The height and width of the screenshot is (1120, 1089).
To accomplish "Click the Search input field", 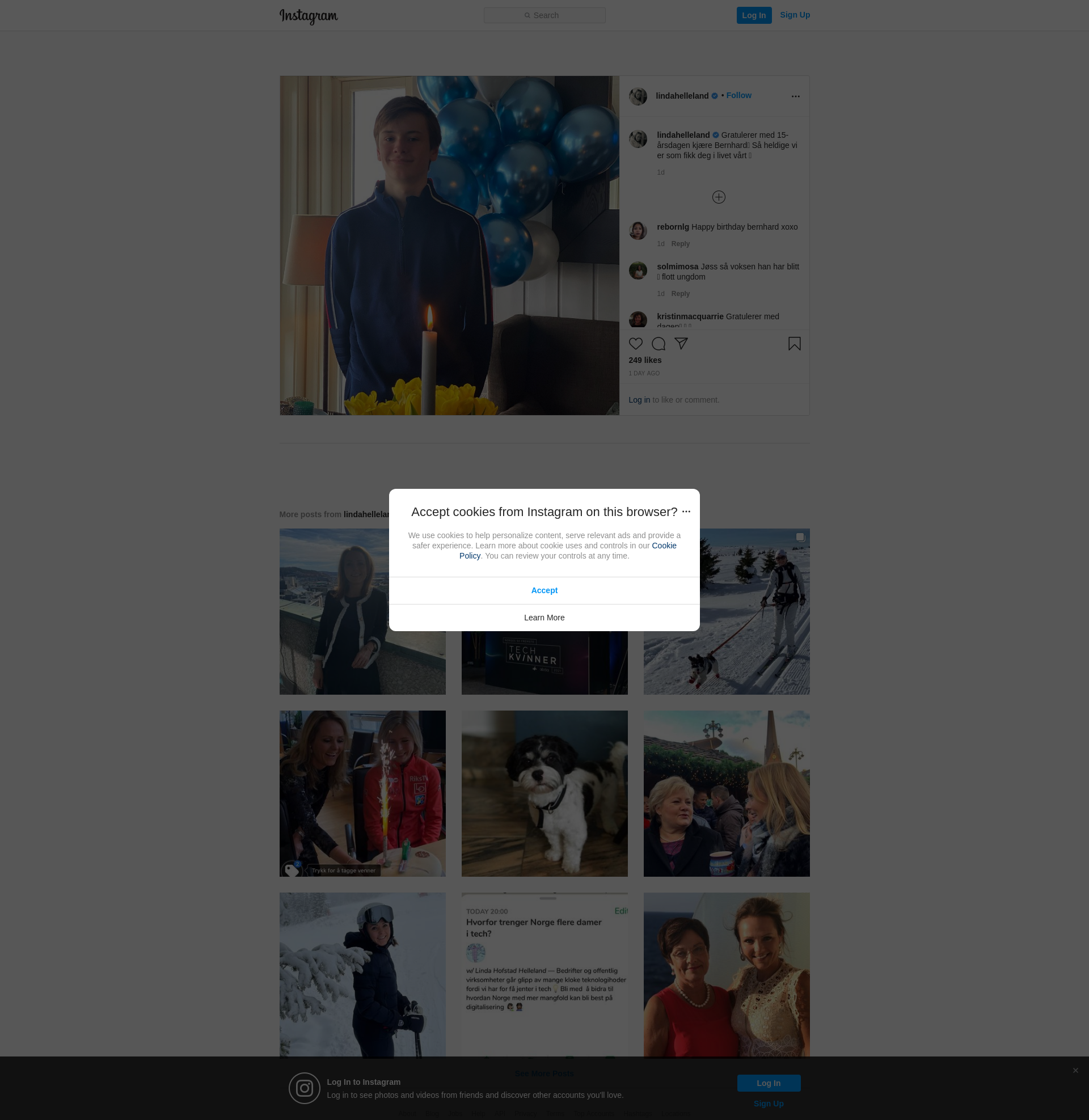I will tap(544, 15).
